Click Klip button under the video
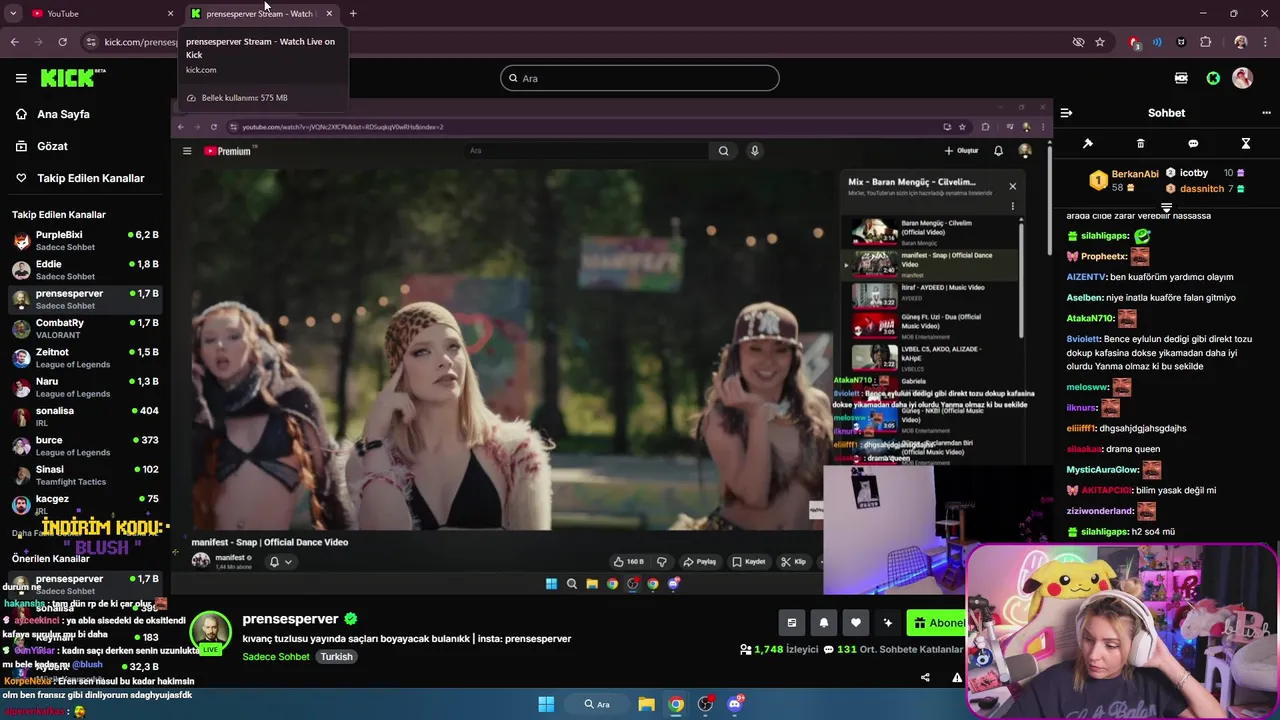Viewport: 1280px width, 720px height. point(793,562)
